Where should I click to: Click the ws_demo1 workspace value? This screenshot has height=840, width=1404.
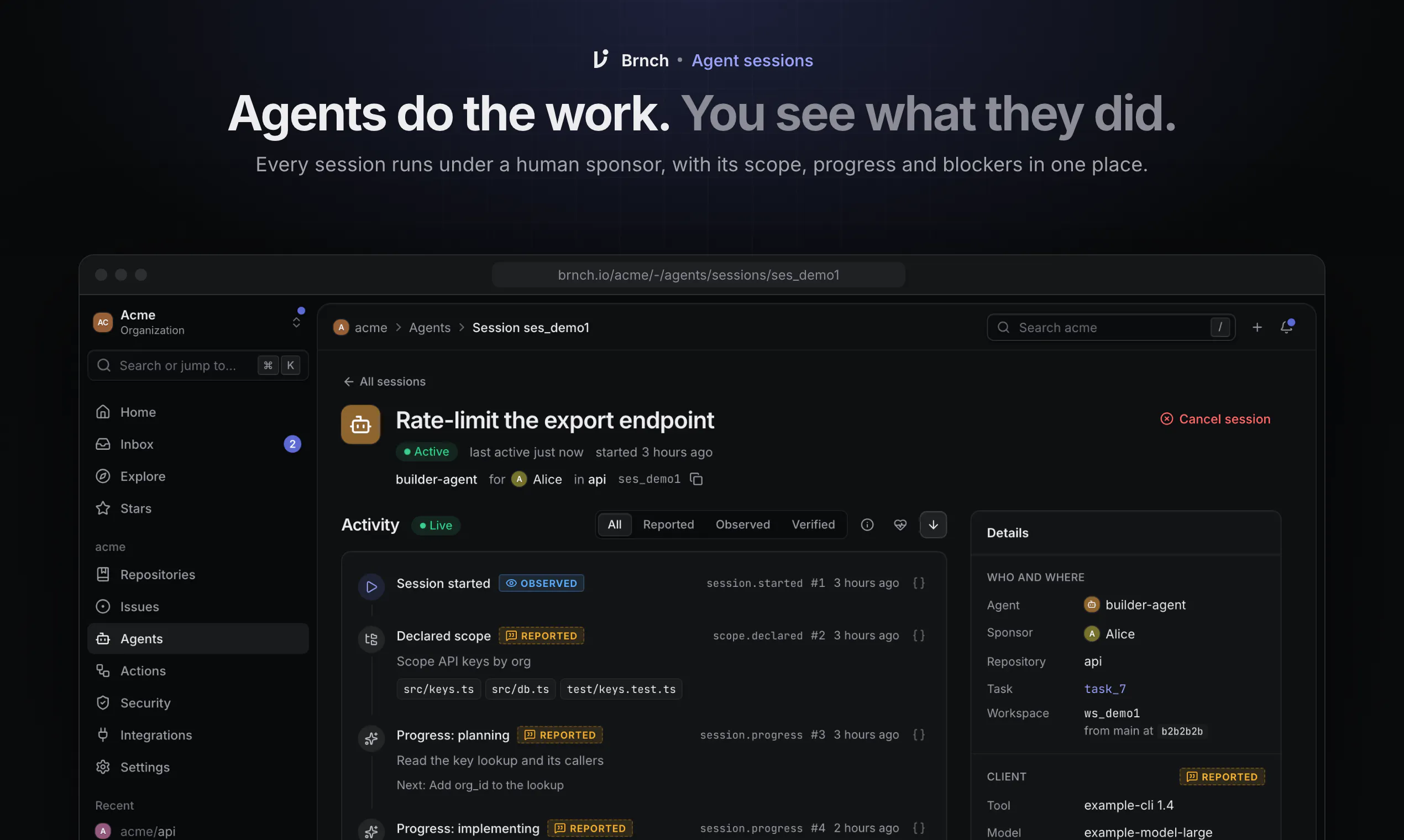pos(1111,713)
